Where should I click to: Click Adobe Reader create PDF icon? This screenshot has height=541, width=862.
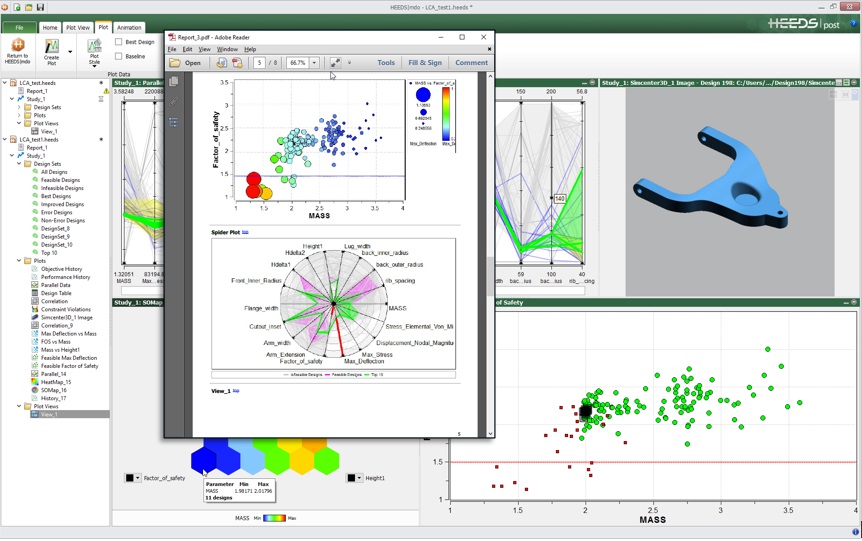(237, 63)
